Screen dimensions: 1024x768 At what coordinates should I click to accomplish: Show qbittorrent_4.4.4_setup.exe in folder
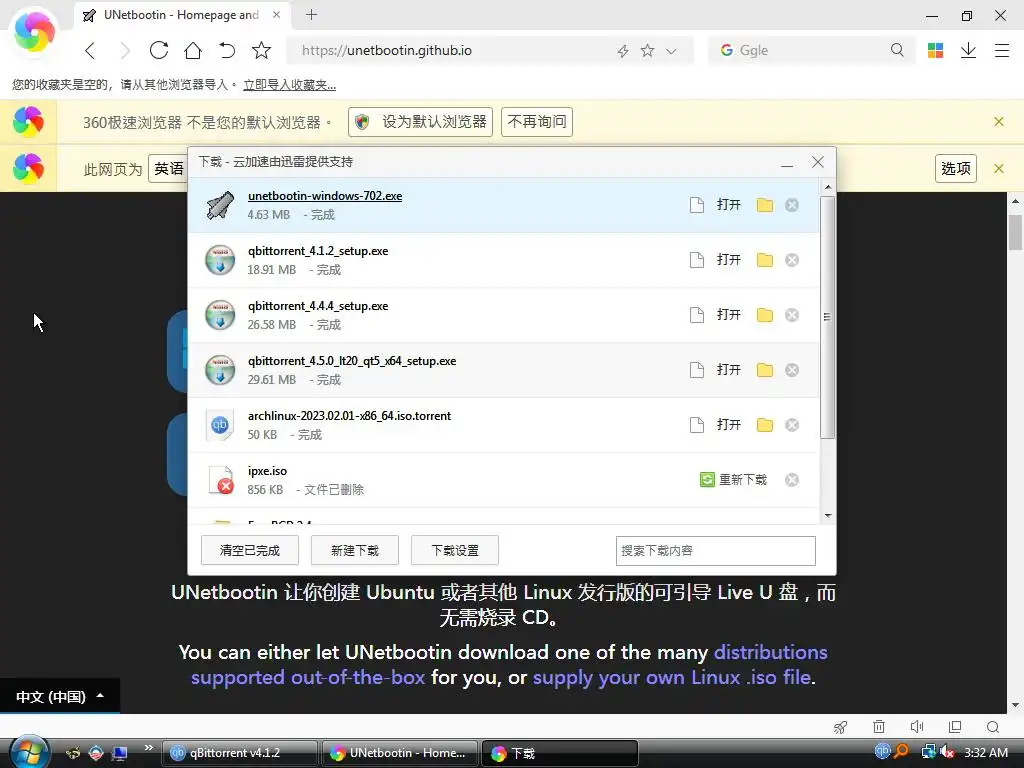pos(765,315)
